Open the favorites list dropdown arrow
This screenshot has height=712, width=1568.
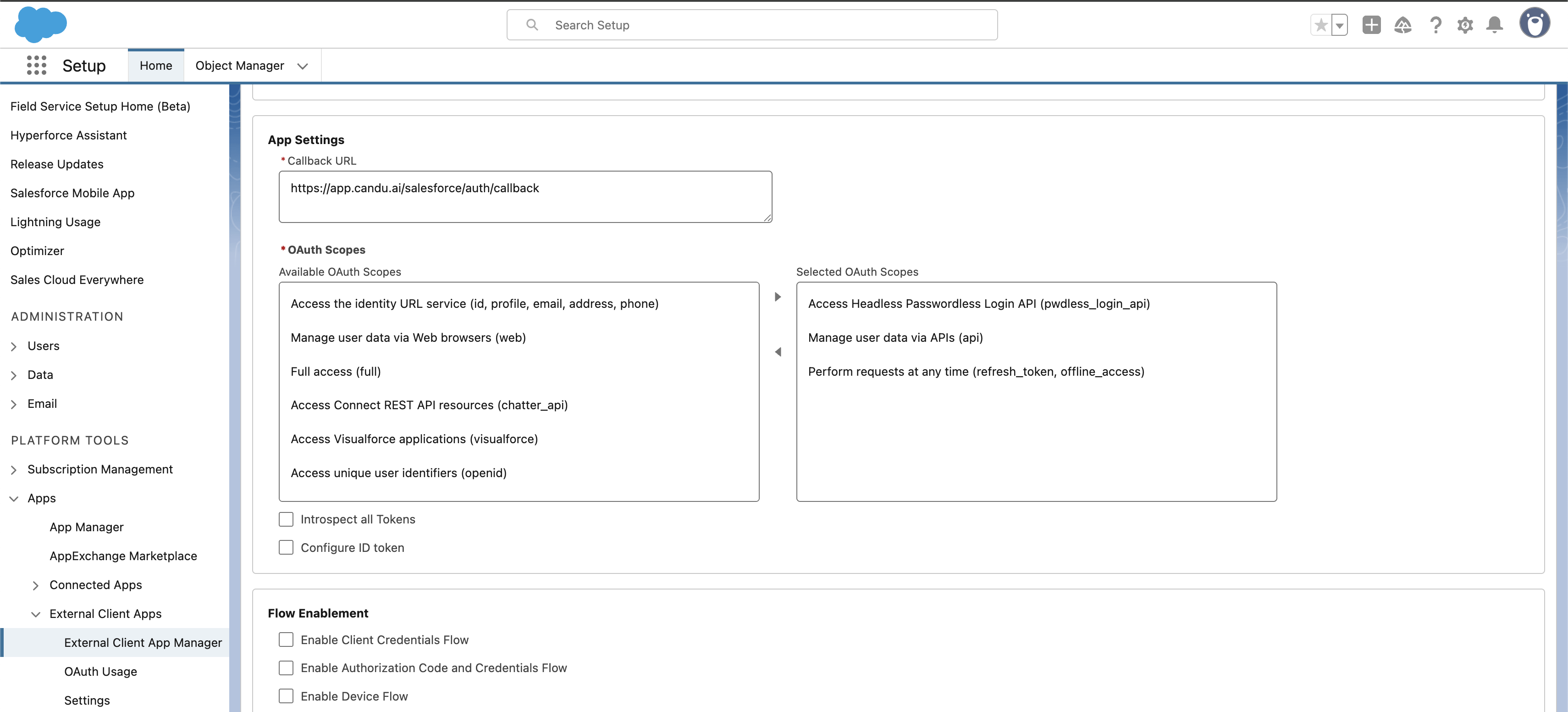1339,25
